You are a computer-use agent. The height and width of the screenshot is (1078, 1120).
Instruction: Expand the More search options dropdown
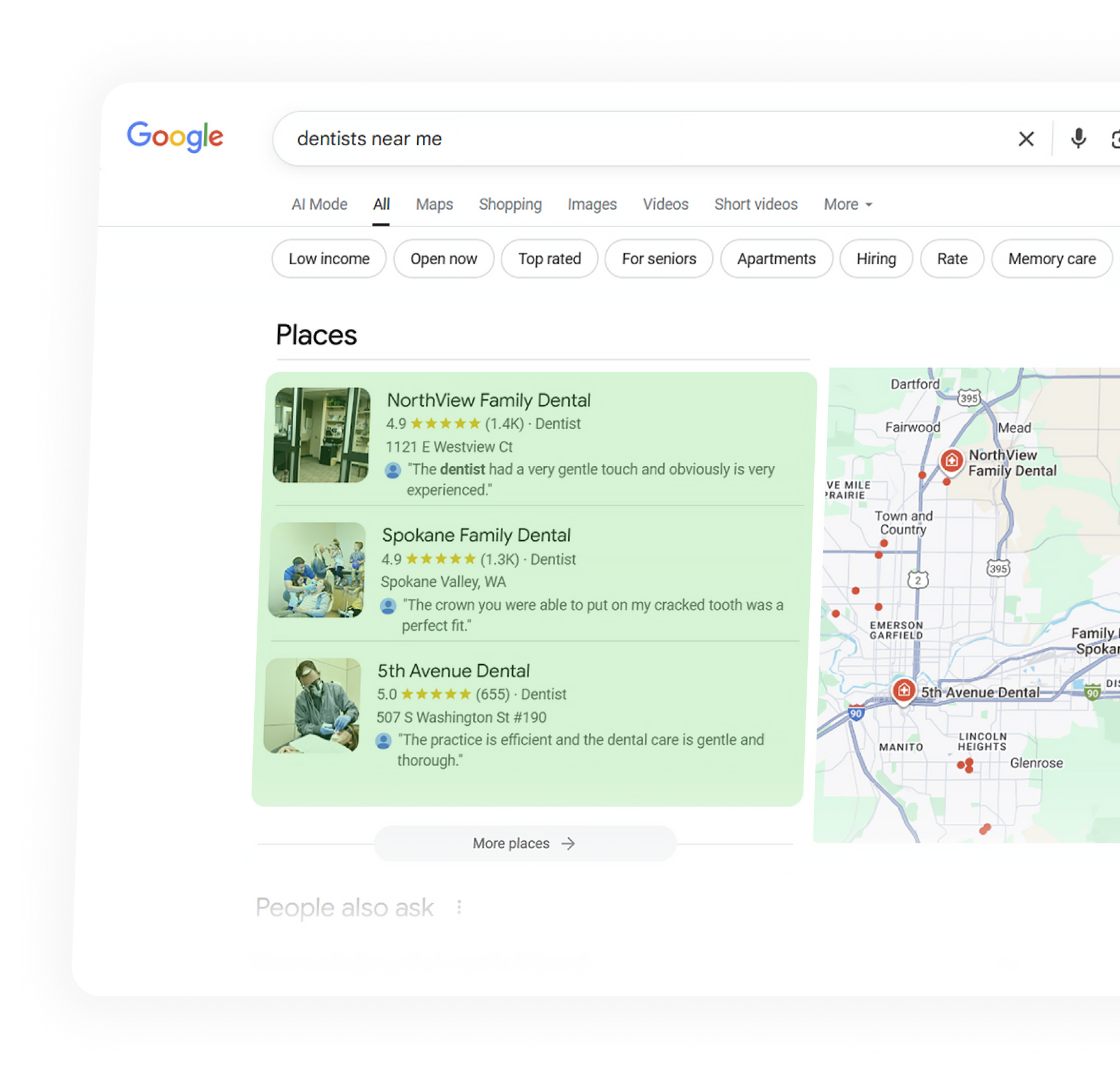[848, 204]
